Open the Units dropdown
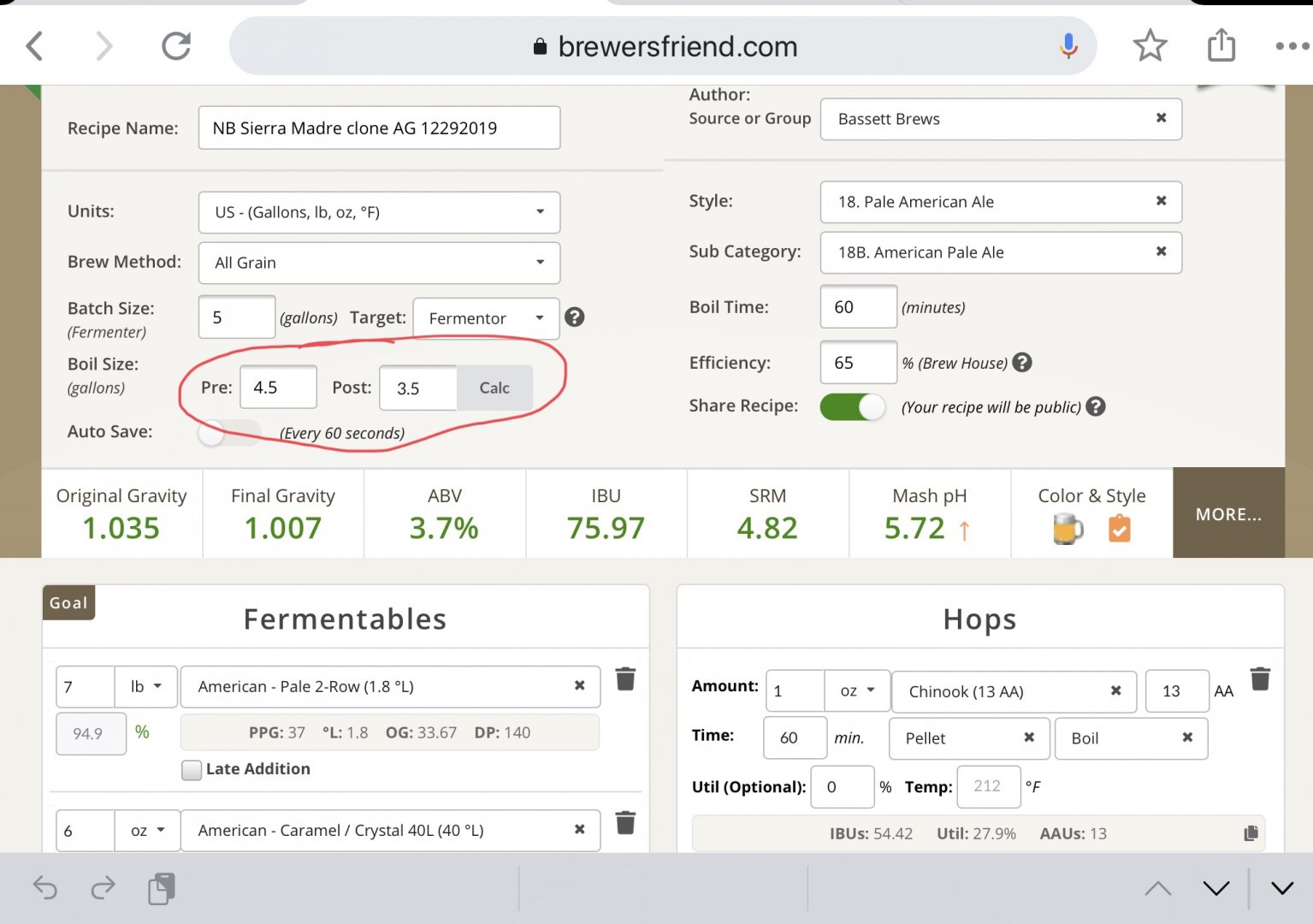This screenshot has width=1313, height=924. click(379, 212)
